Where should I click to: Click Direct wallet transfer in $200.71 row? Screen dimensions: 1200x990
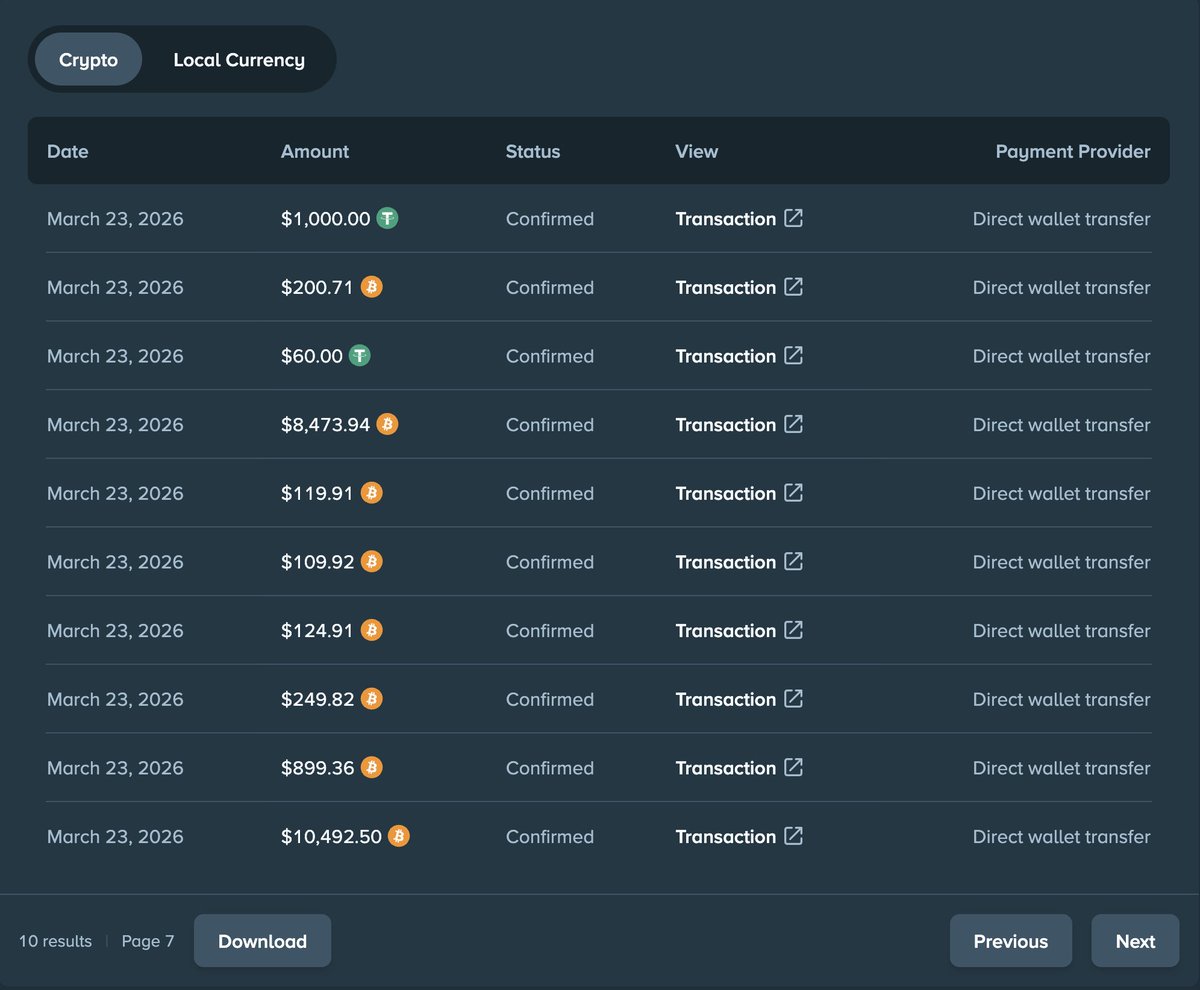pyautogui.click(x=1062, y=287)
